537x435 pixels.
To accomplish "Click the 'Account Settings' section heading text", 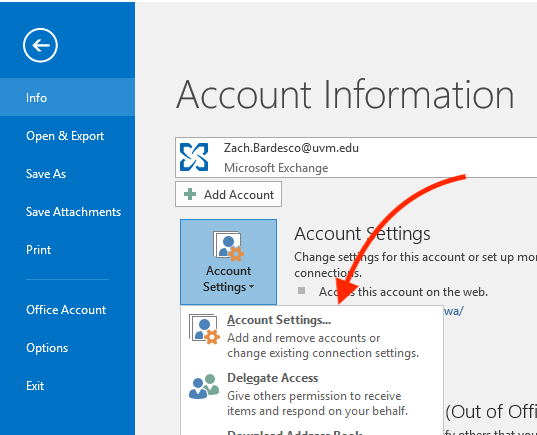I will 362,234.
